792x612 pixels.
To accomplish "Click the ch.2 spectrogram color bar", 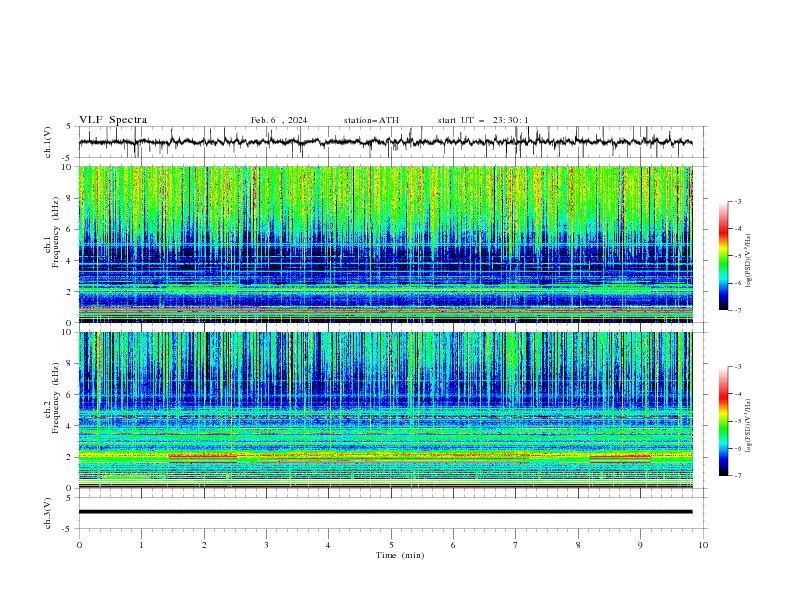I will pos(723,421).
